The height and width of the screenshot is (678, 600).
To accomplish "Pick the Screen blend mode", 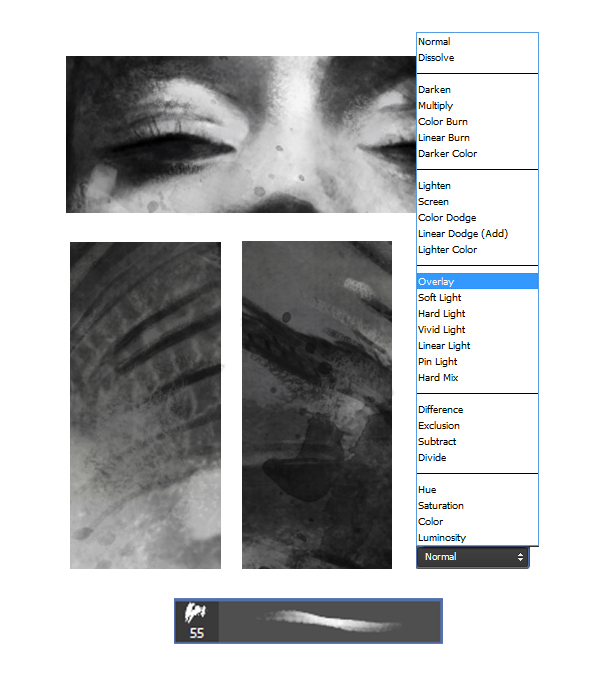I will coord(477,202).
